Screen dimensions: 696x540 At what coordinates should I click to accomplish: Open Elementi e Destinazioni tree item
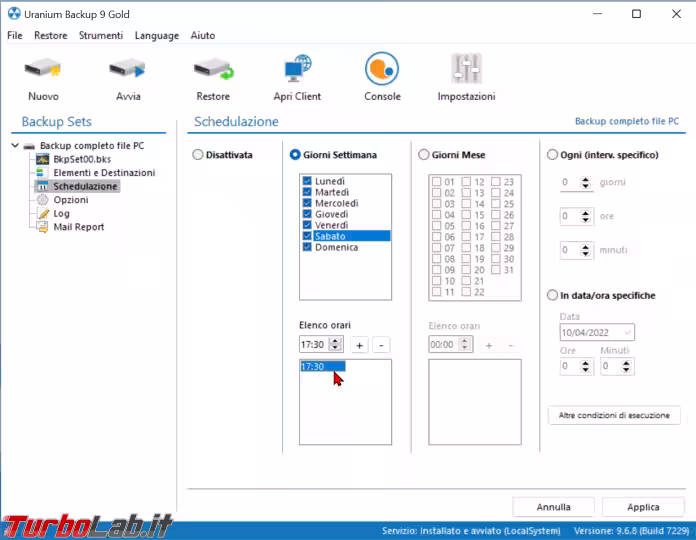click(x=104, y=173)
